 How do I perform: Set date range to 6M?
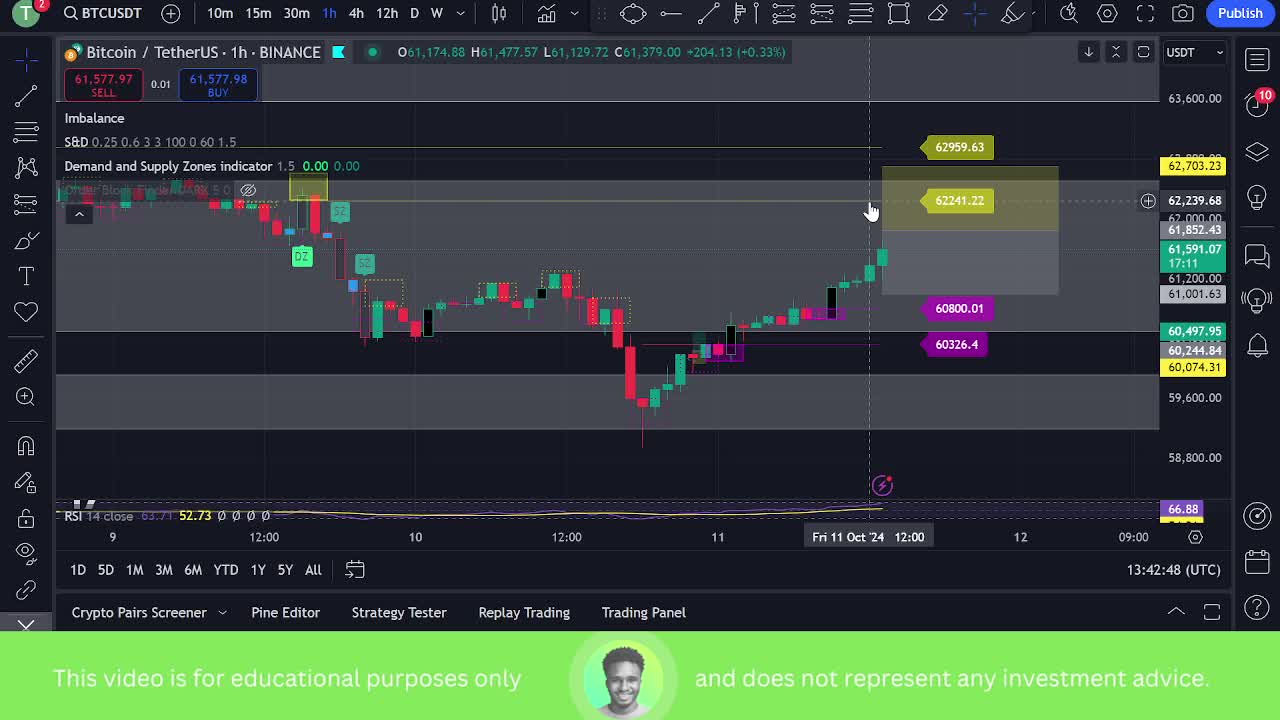coord(193,570)
